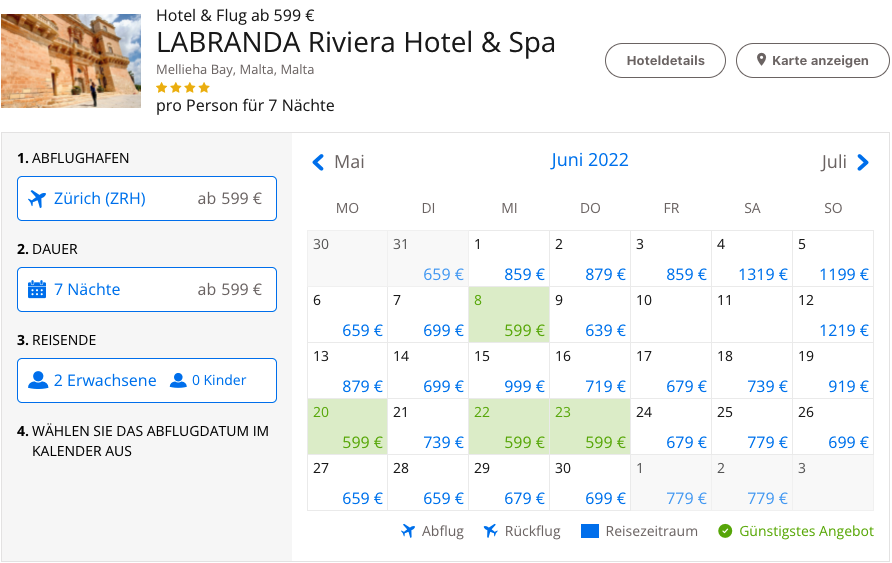
Task: Click the airplane icon beside Zürich (ZRH)
Action: (x=37, y=198)
